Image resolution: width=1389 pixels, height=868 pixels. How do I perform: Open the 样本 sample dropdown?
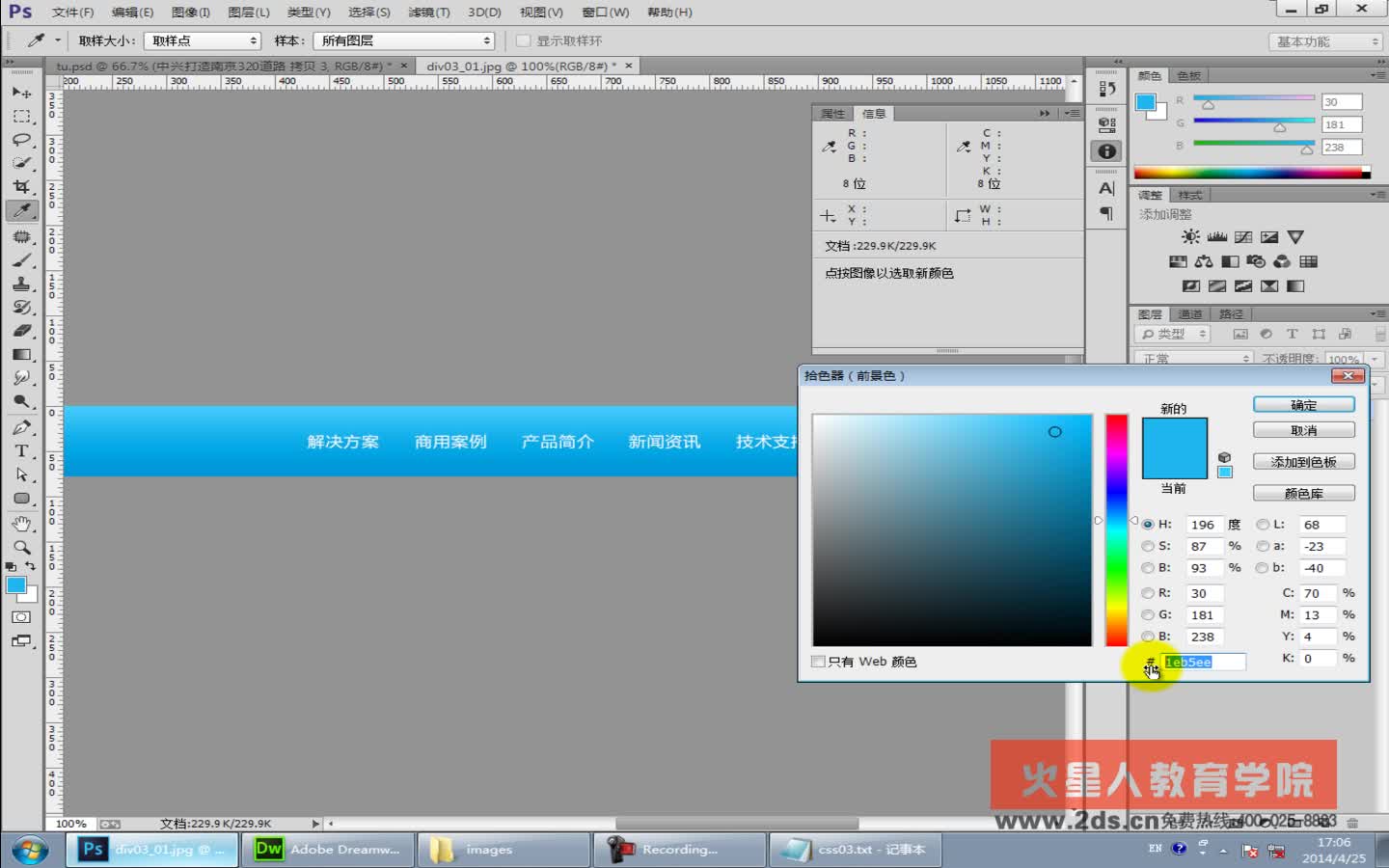point(404,41)
